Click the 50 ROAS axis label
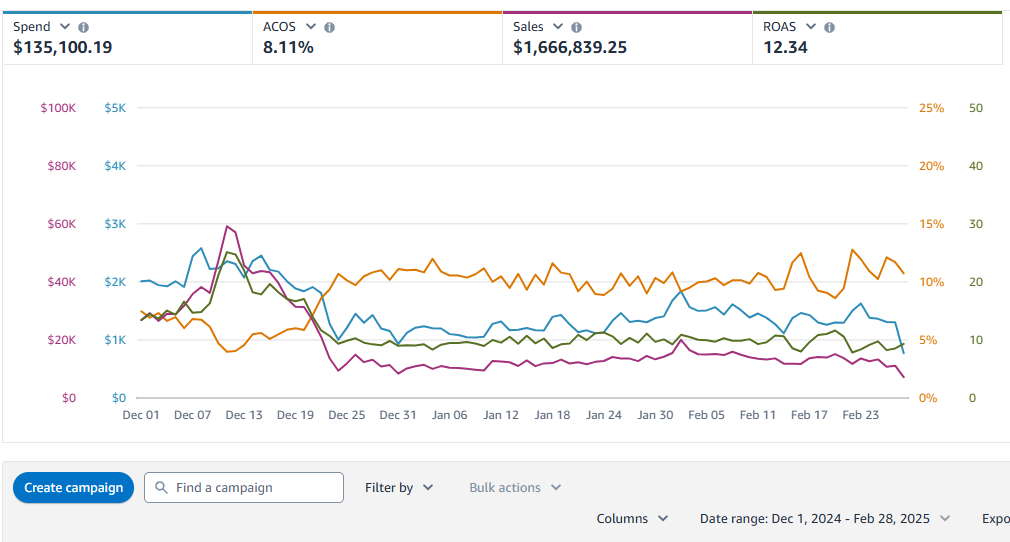The height and width of the screenshot is (542, 1010). (976, 108)
